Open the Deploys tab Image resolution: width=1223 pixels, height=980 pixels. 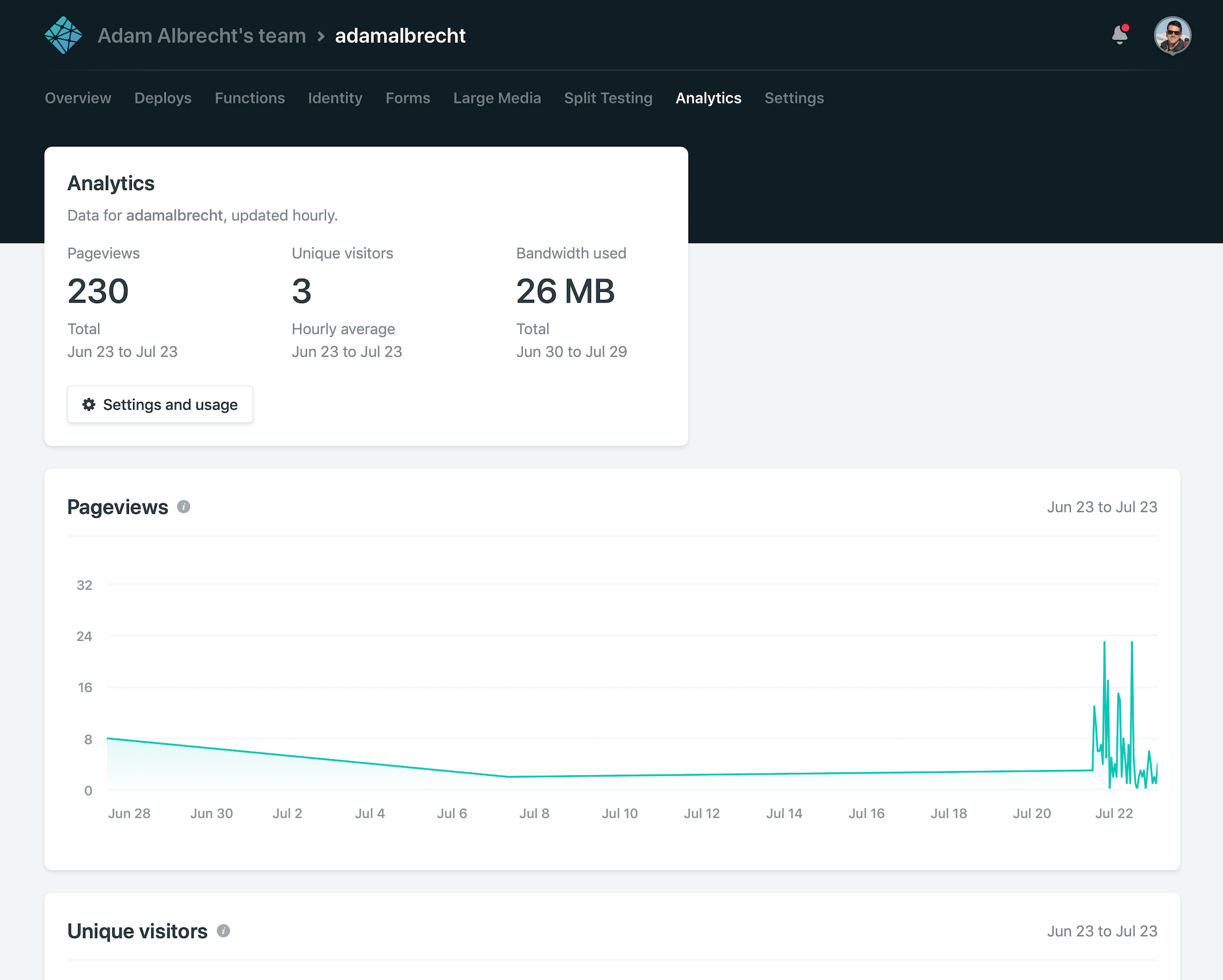click(163, 98)
